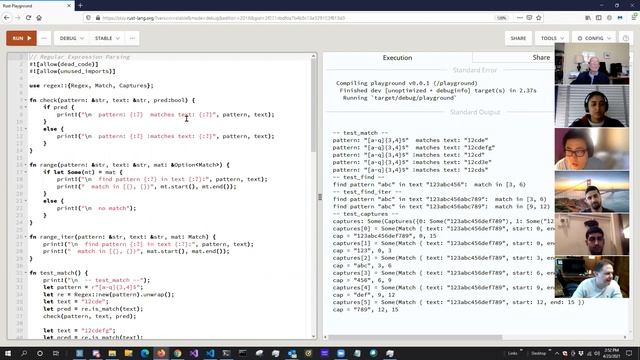Open Visual Studio purple icon in taskbar
Image resolution: width=640 pixels, height=360 pixels.
click(x=194, y=353)
